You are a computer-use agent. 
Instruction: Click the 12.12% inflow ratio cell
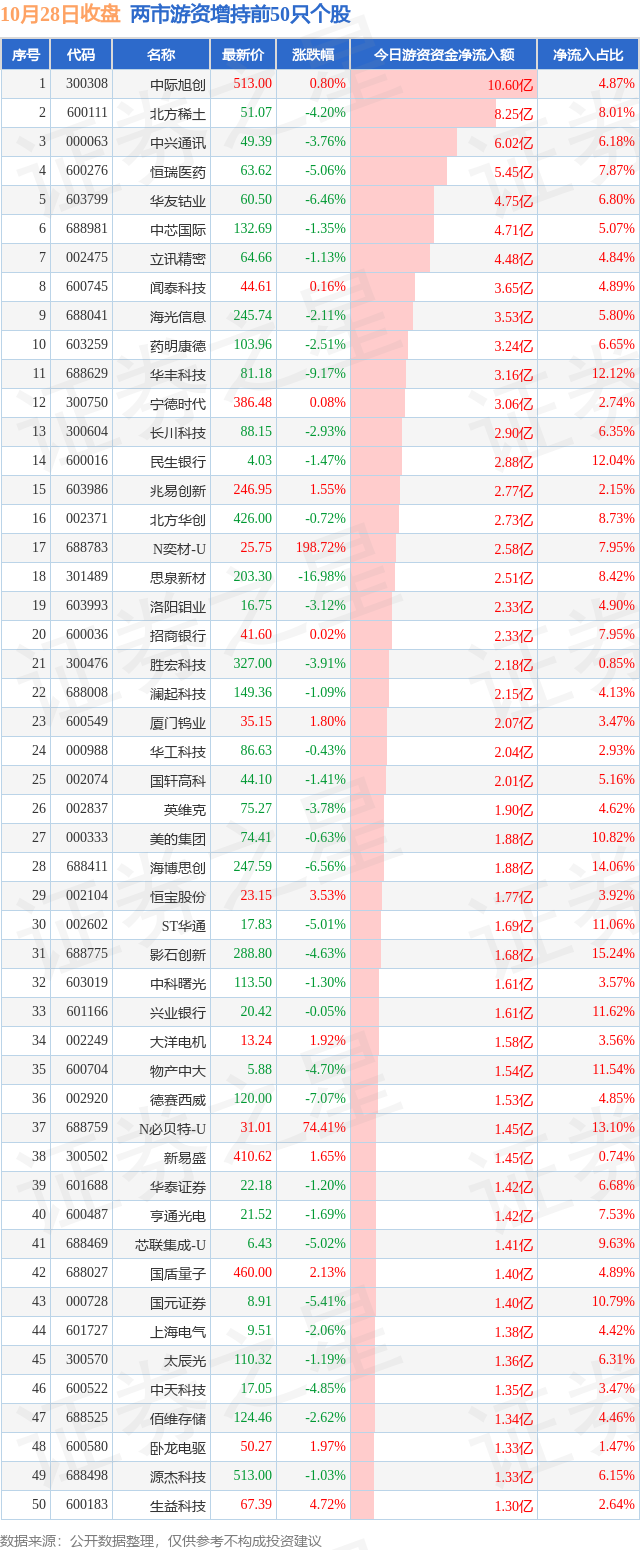(613, 374)
